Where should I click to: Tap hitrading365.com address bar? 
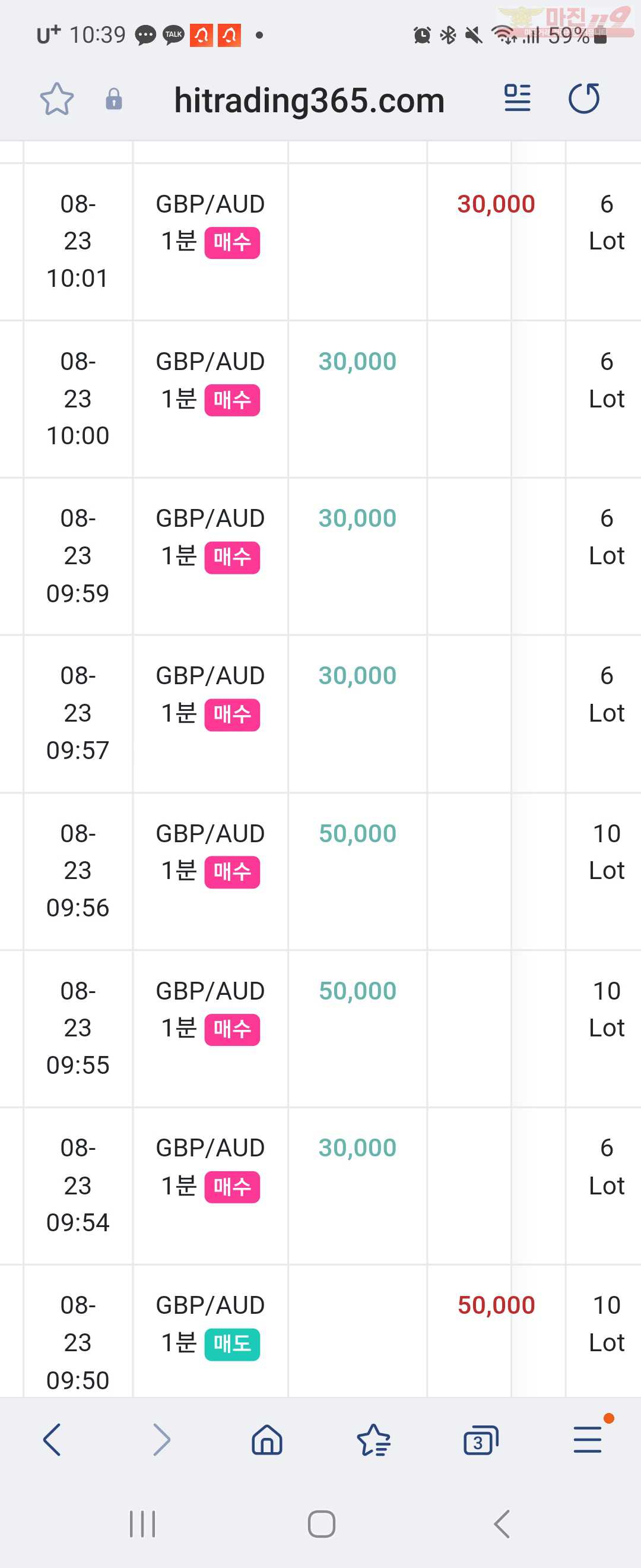tap(309, 100)
